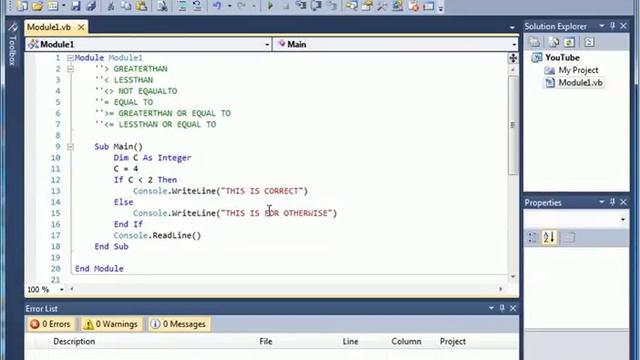Open the 100 % zoom dropdown
640x360 pixels.
coord(62,289)
